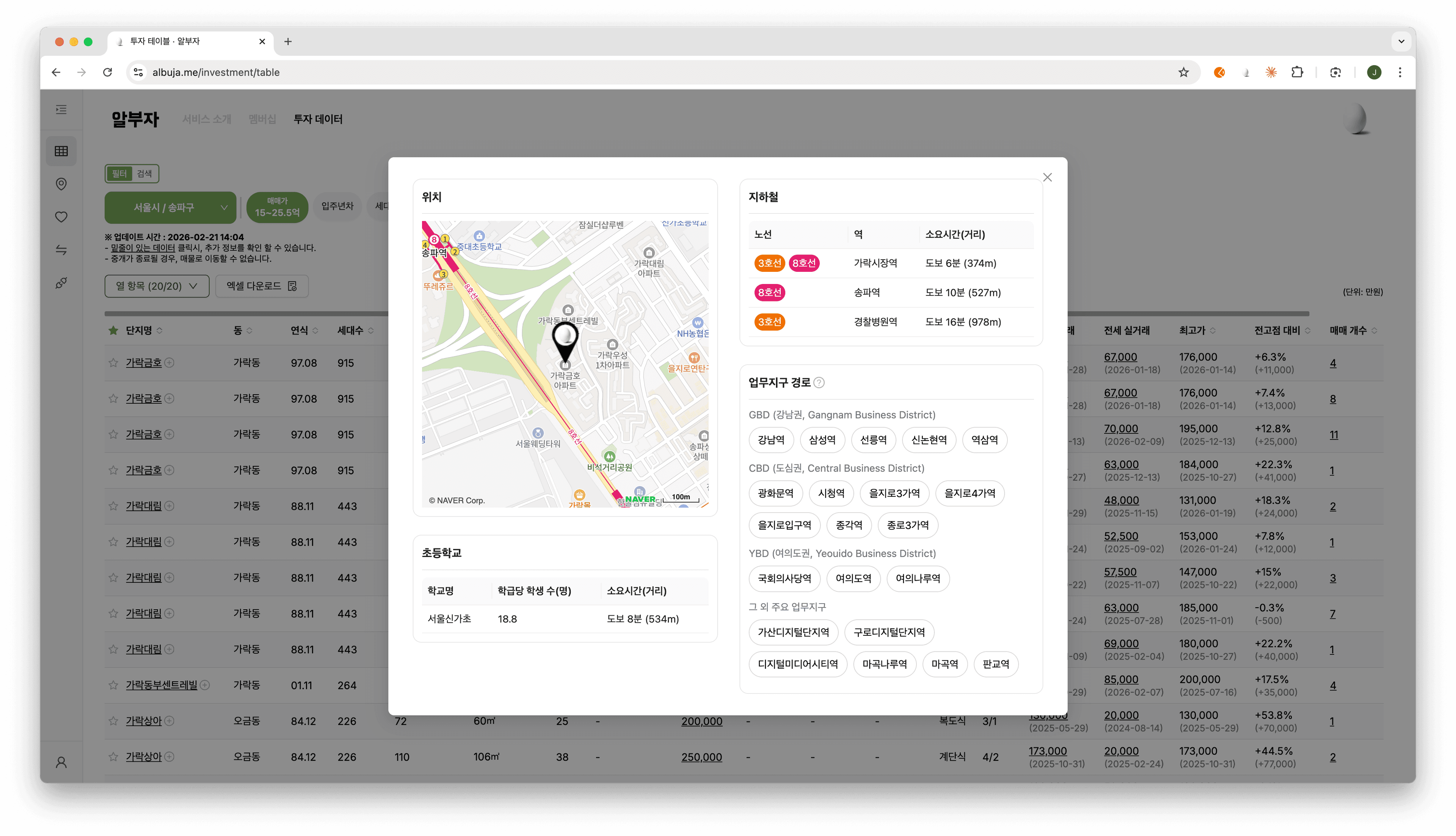Star the 가락동부센트레빌 row

tap(113, 685)
